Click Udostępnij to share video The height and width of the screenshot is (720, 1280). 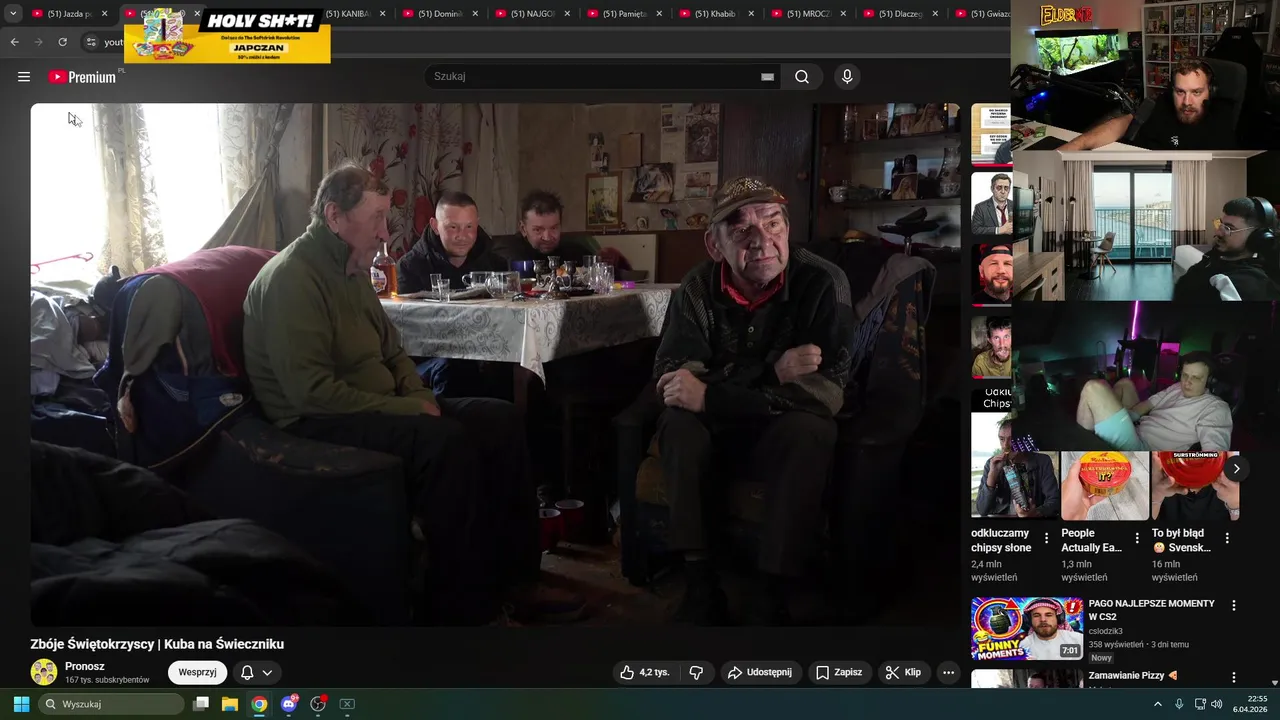[x=759, y=673]
